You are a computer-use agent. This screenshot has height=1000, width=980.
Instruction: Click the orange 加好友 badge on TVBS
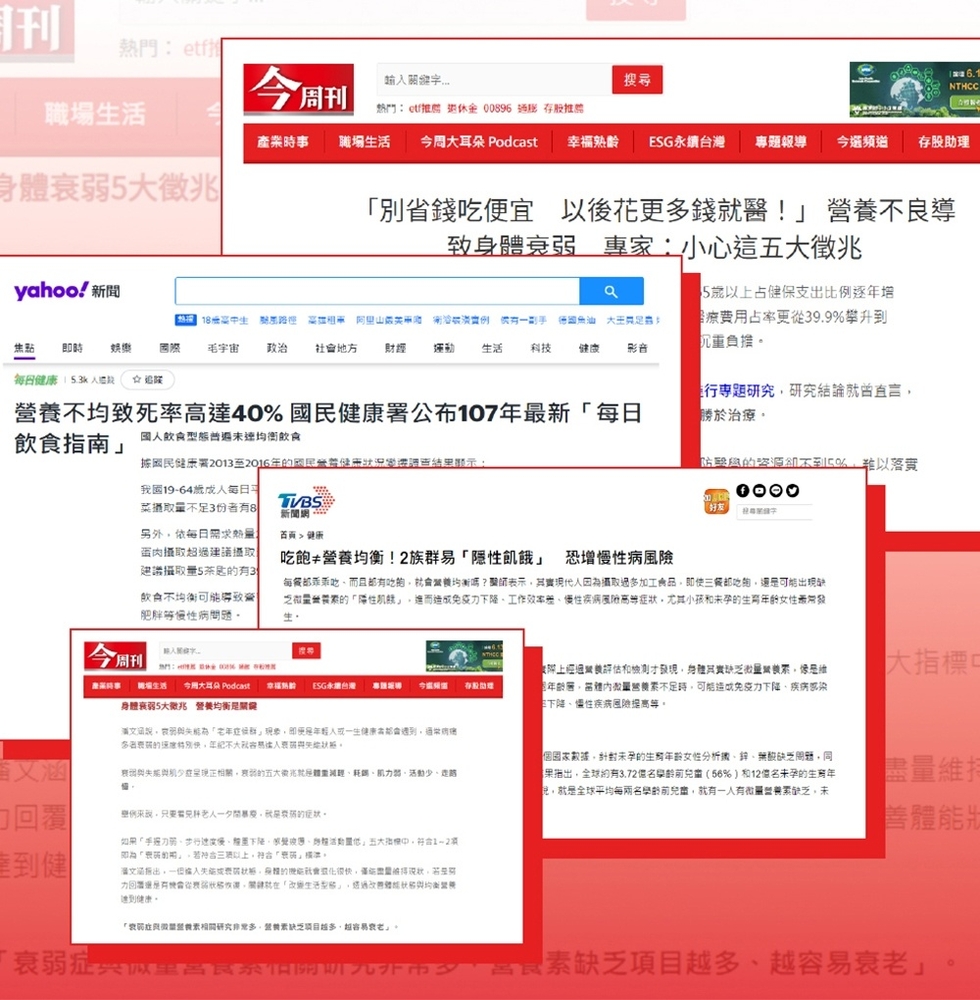(x=716, y=503)
